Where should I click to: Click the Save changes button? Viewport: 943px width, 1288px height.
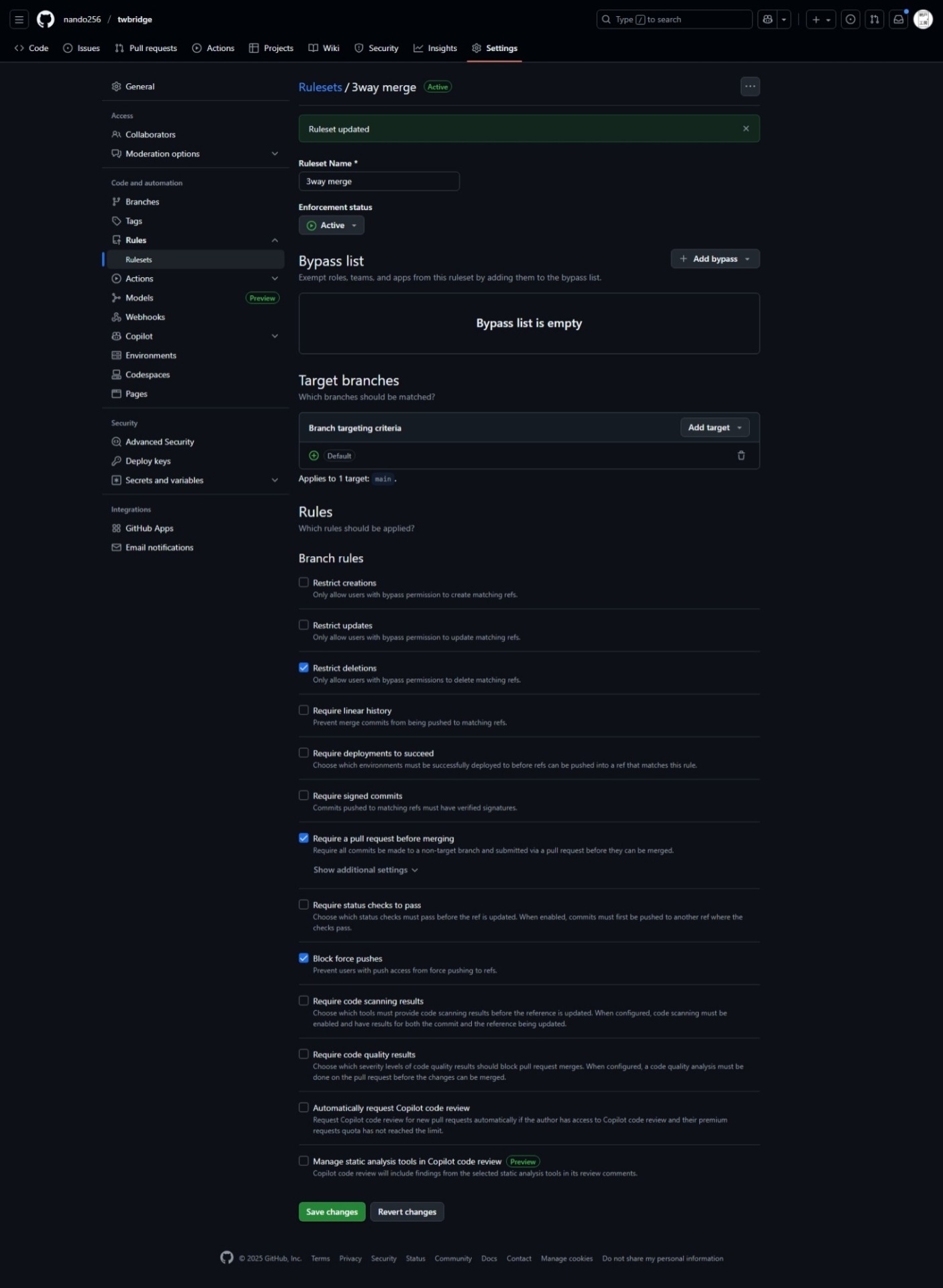pos(332,1212)
